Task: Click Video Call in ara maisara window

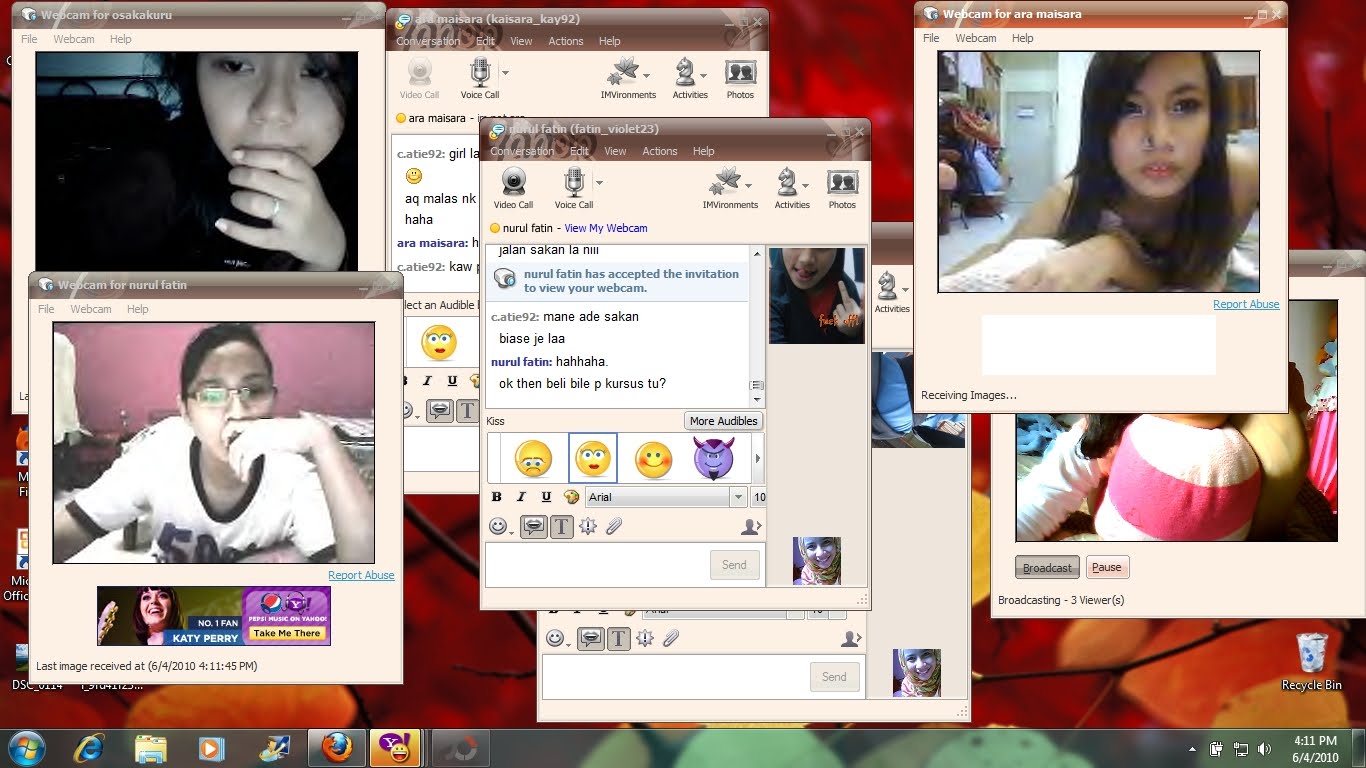Action: [419, 78]
